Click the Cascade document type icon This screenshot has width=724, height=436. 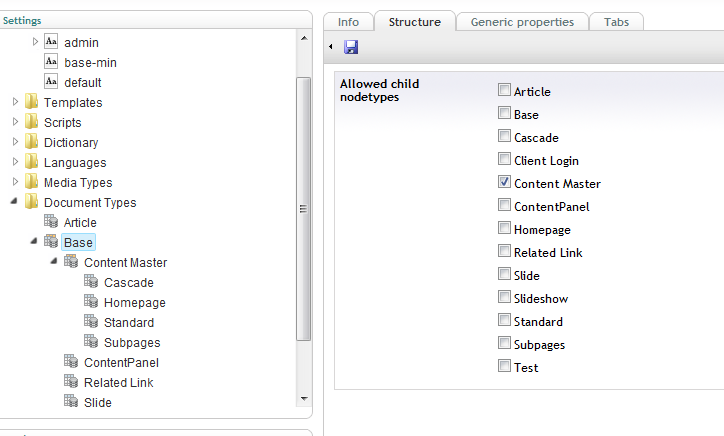(x=91, y=281)
